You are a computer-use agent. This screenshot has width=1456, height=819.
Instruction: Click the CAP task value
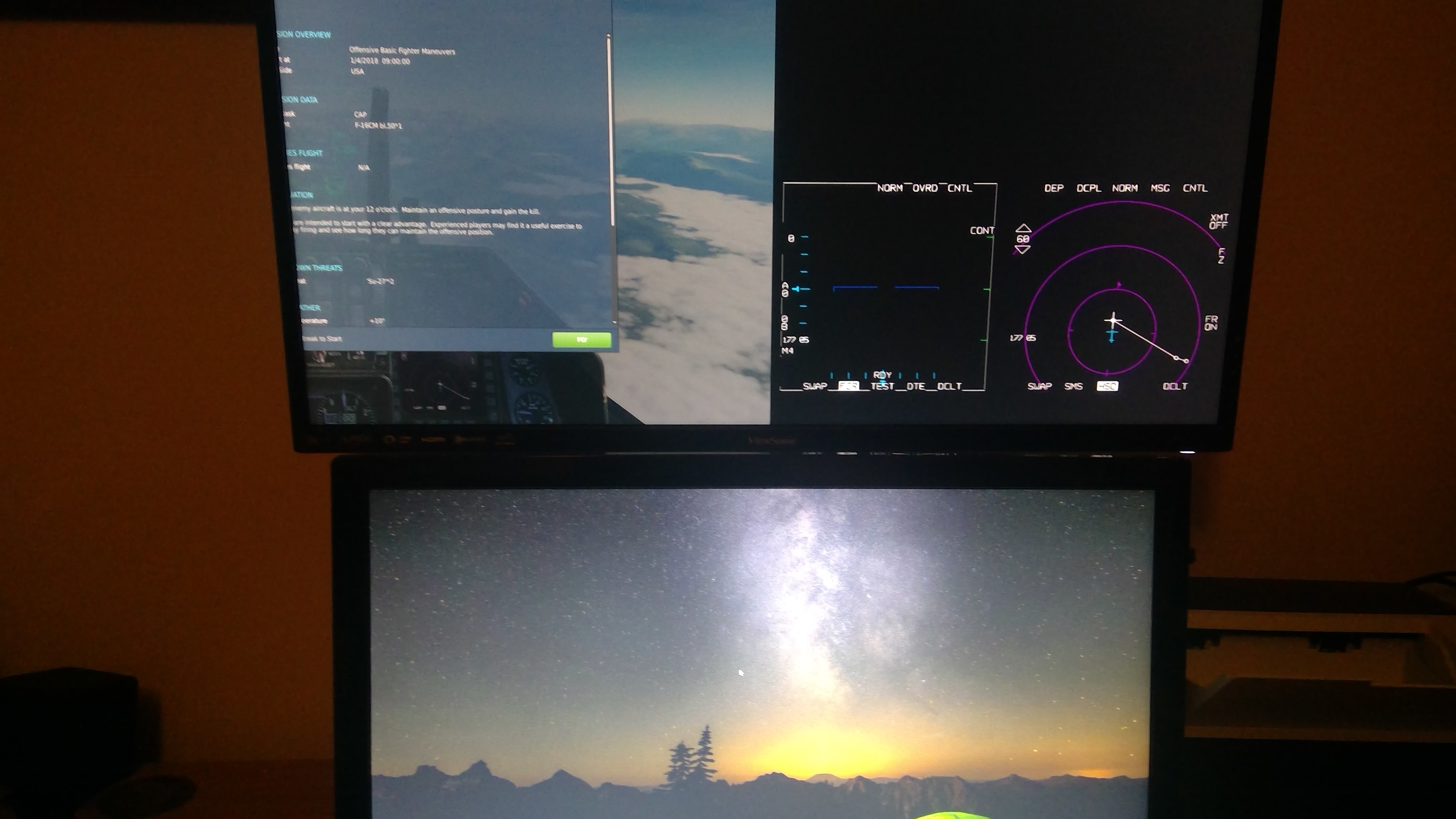coord(360,115)
